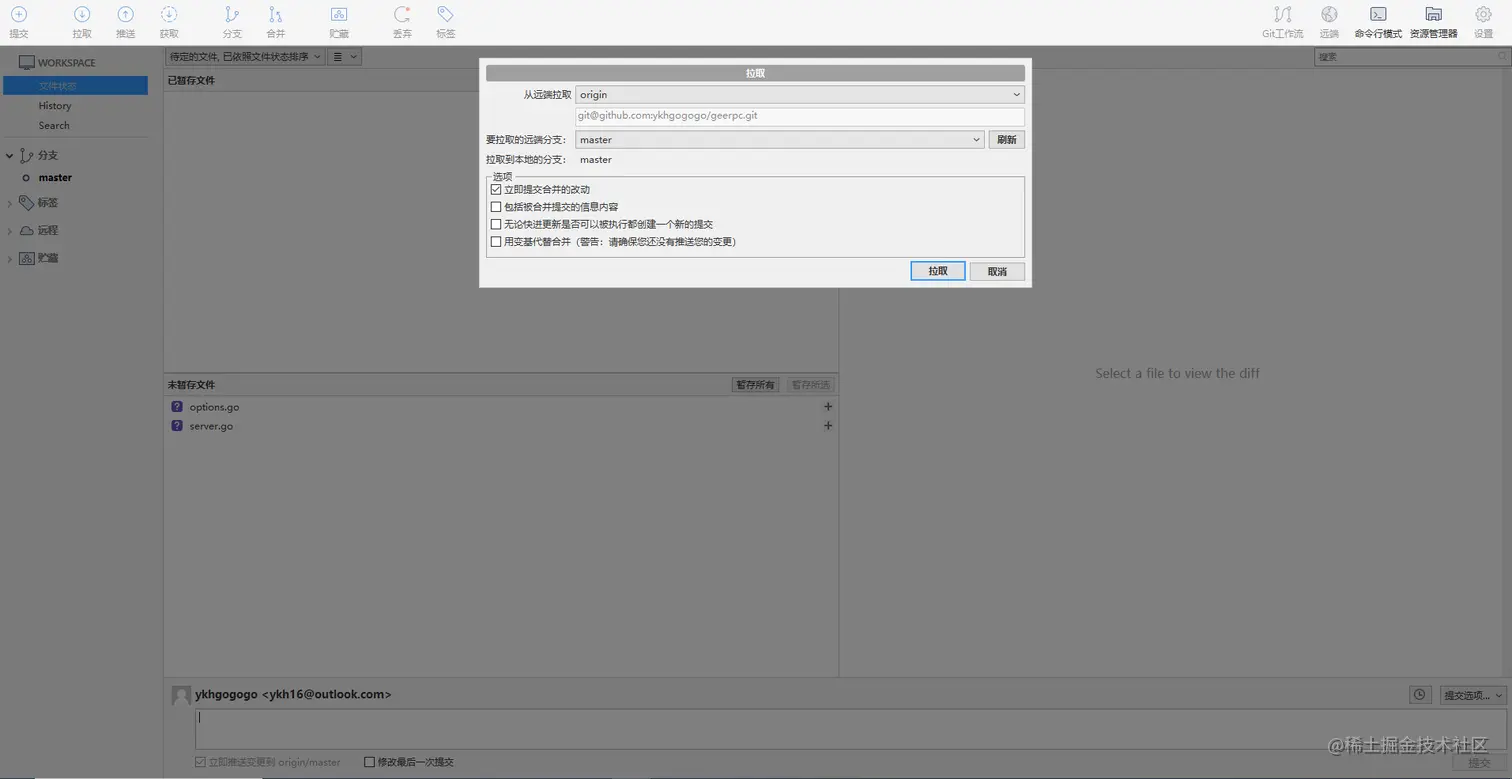
Task: Click the 刷新 button
Action: 1007,140
